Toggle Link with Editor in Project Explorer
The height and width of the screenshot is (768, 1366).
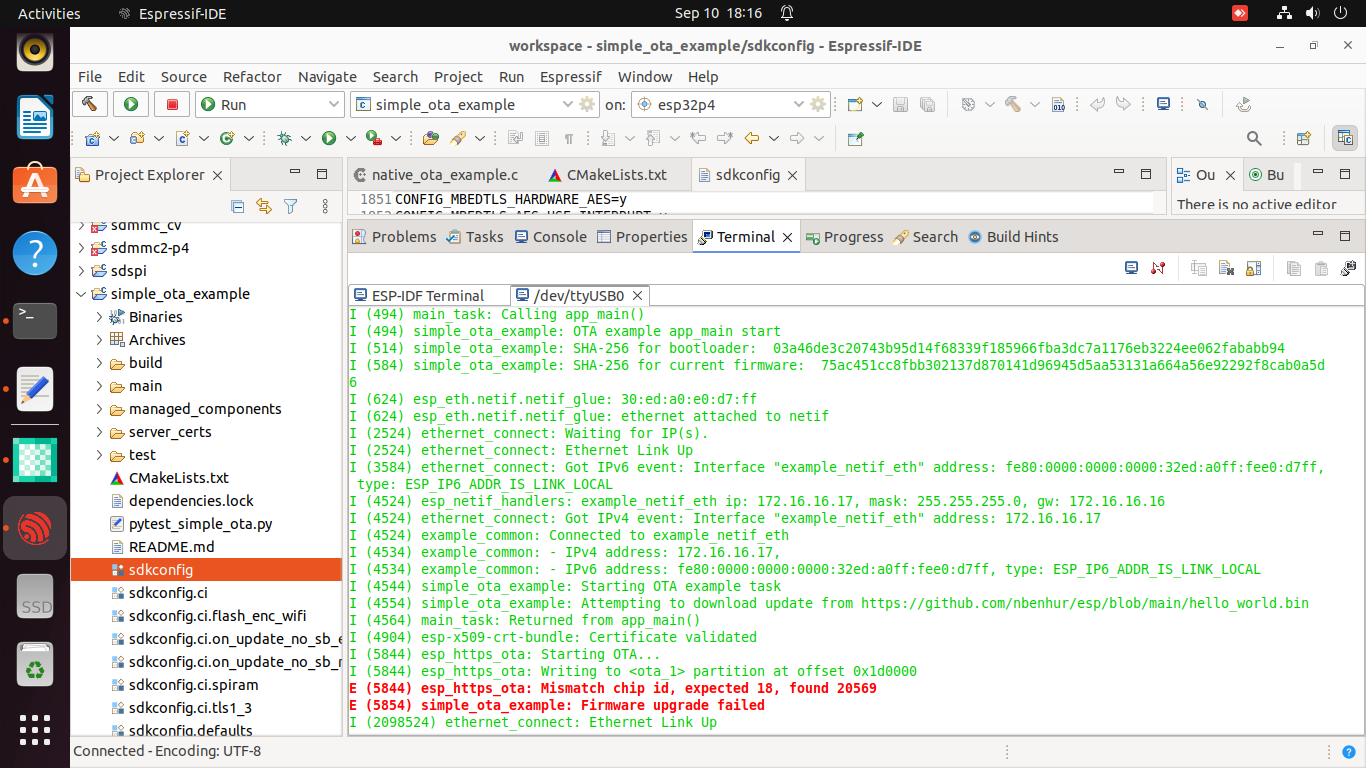click(264, 206)
